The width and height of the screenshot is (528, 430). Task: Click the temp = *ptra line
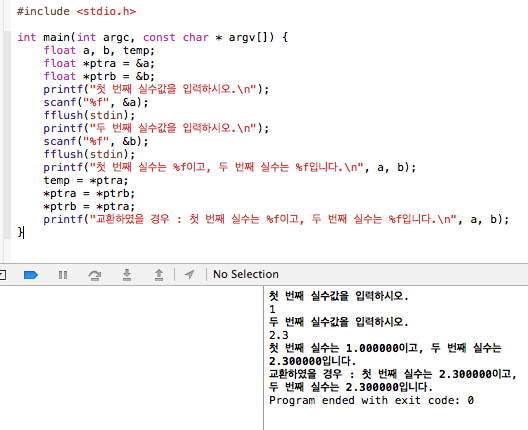click(x=86, y=180)
